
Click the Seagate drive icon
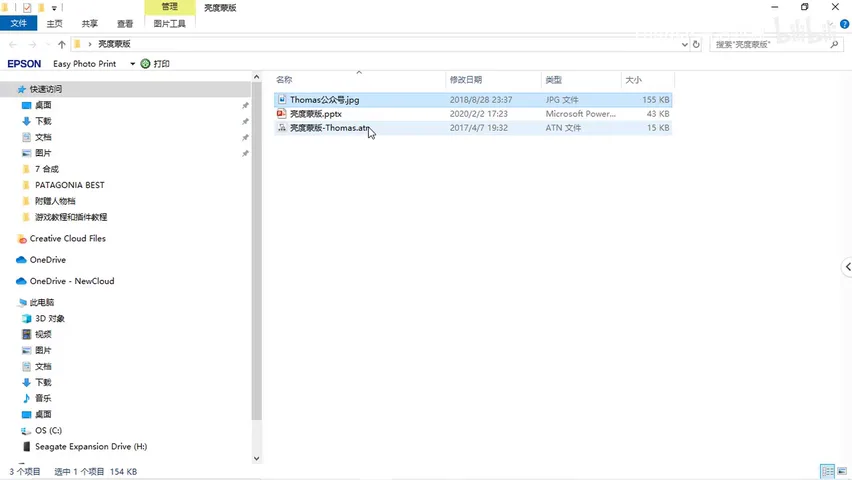click(26, 446)
